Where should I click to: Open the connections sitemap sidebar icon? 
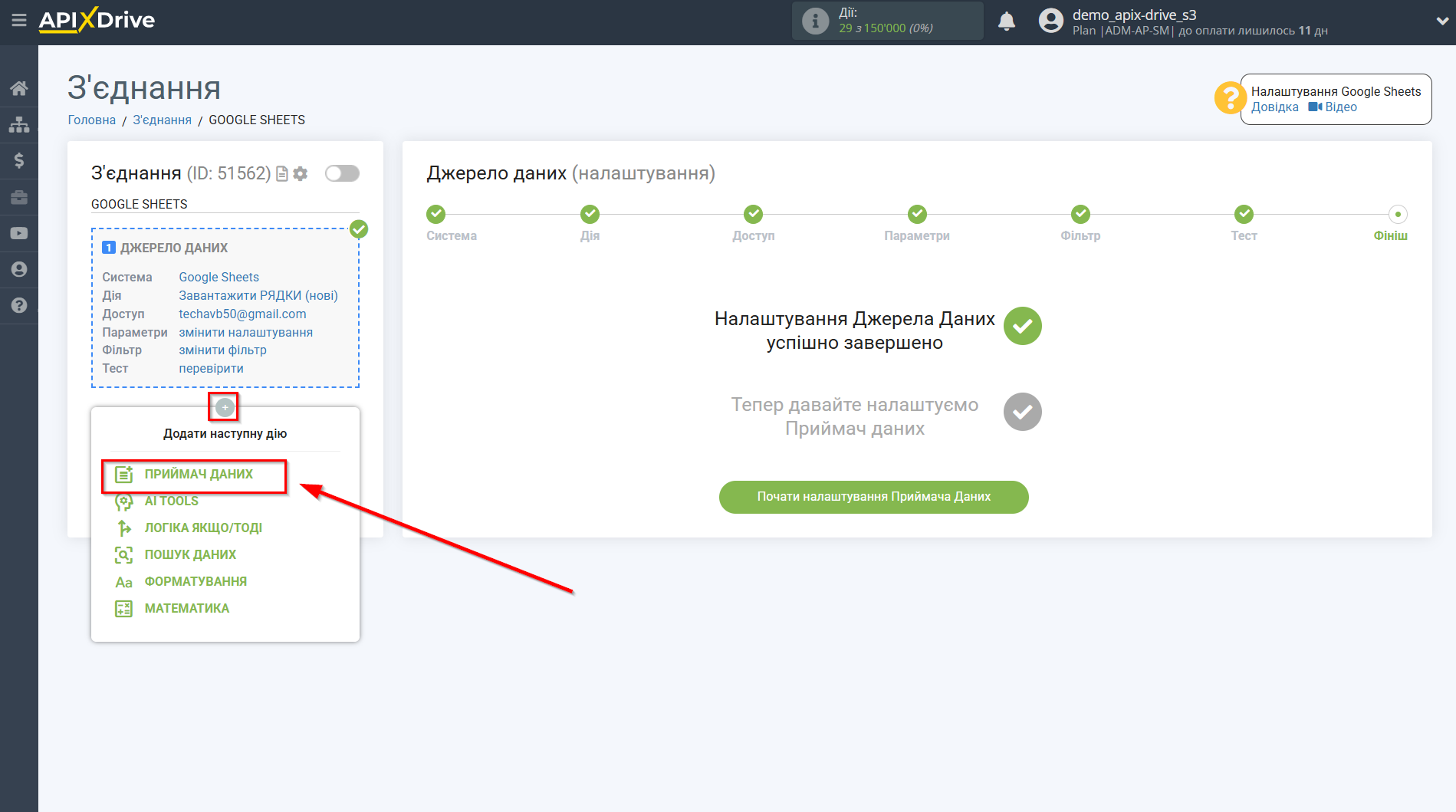coord(19,124)
